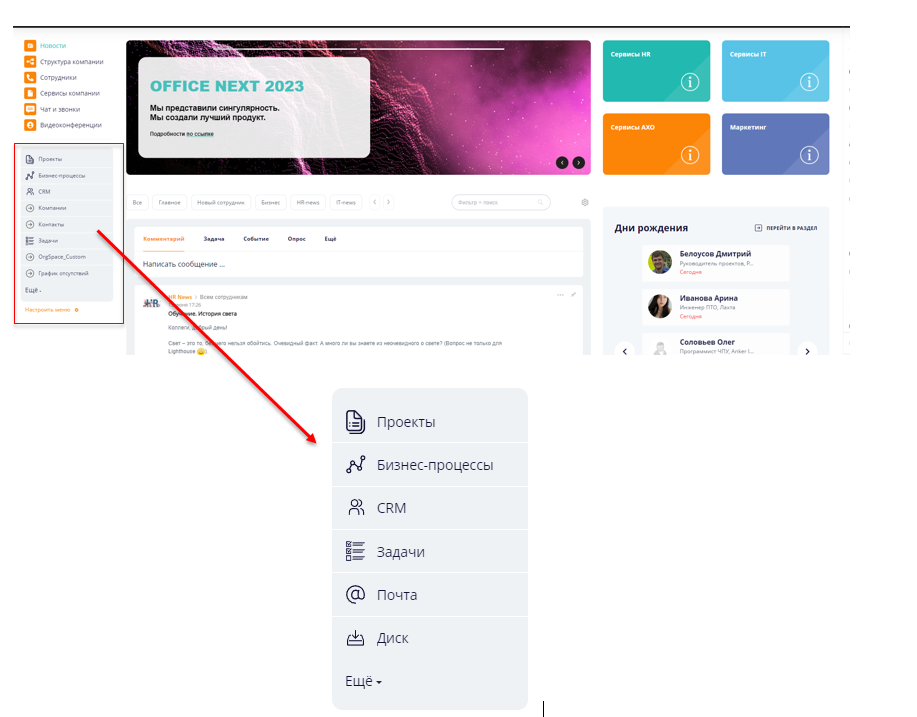This screenshot has height=717, width=917.
Task: Select the HR-news feed filter tab
Action: click(x=308, y=202)
